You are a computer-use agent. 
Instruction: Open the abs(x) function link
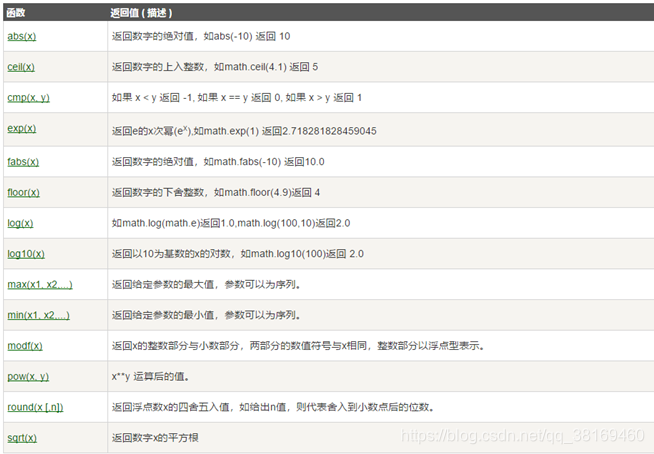point(22,36)
